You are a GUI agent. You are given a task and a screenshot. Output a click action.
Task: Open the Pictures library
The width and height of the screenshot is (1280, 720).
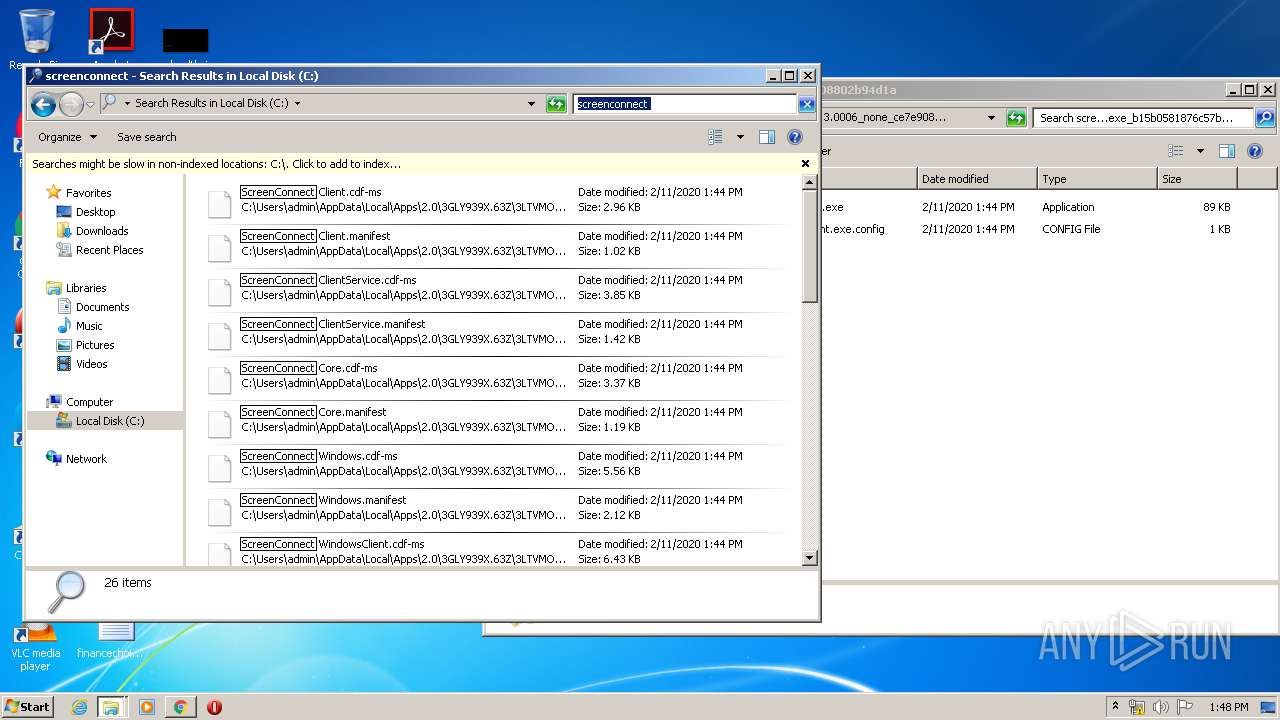[95, 344]
